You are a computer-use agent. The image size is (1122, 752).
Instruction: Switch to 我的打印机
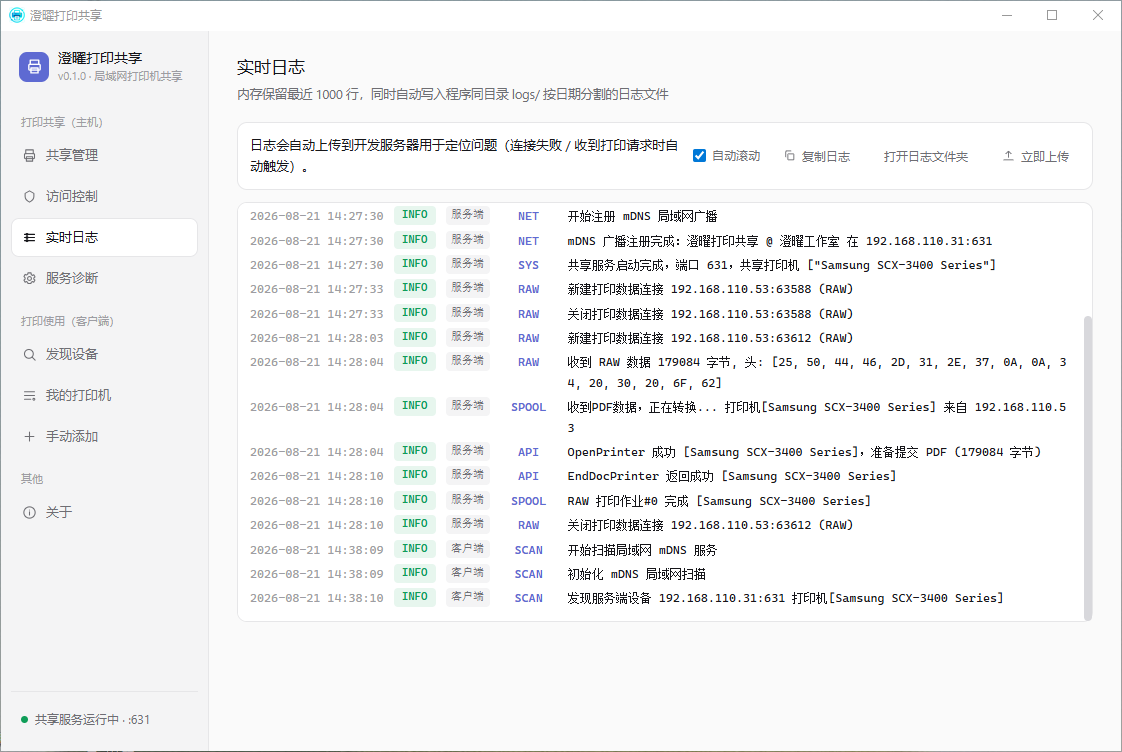coord(104,396)
